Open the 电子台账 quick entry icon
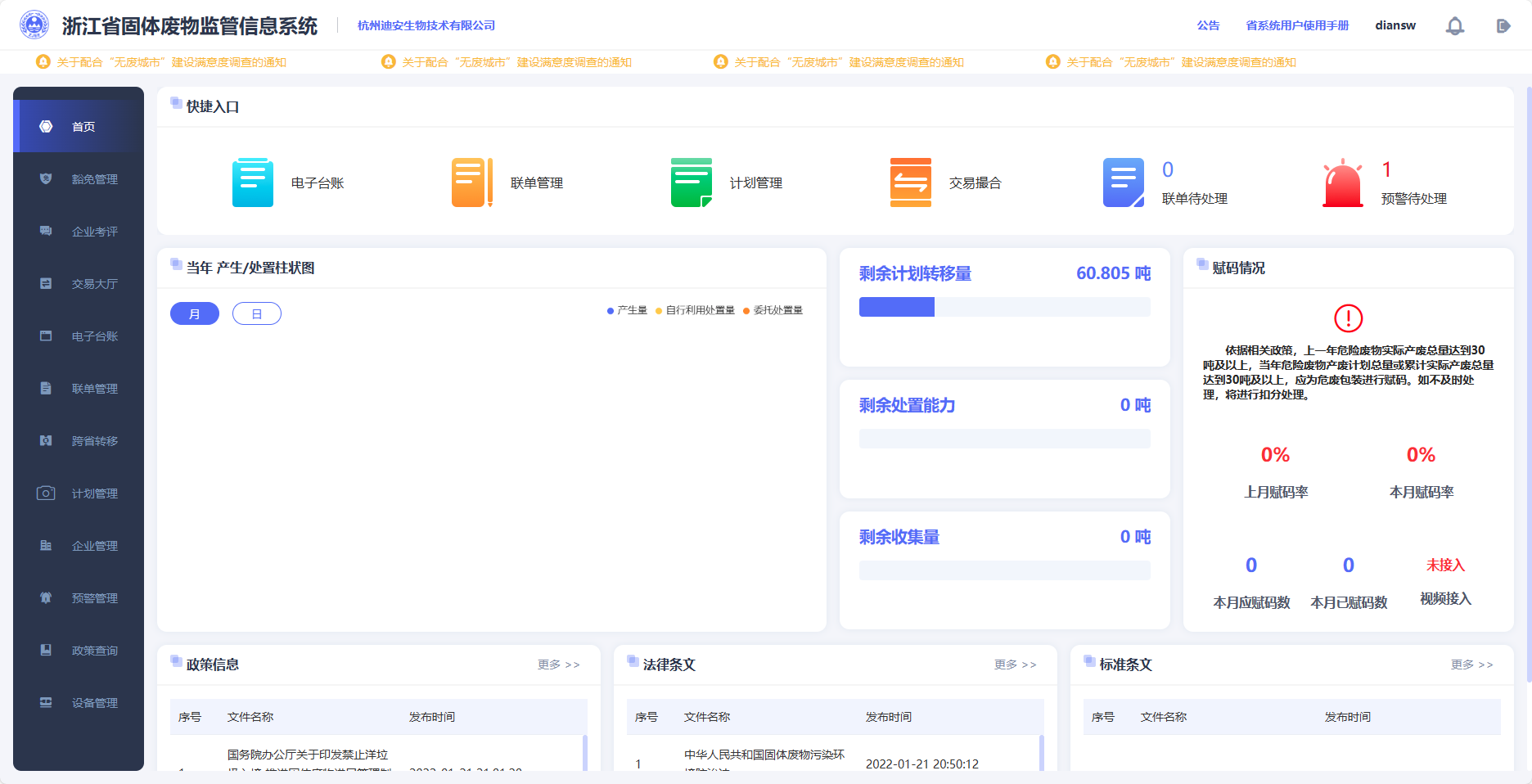 pos(253,182)
